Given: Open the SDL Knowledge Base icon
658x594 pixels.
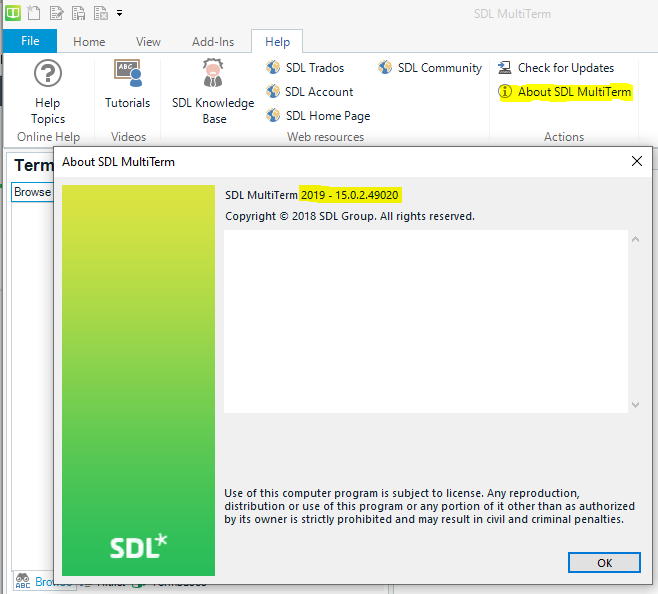Looking at the screenshot, I should pos(213,73).
